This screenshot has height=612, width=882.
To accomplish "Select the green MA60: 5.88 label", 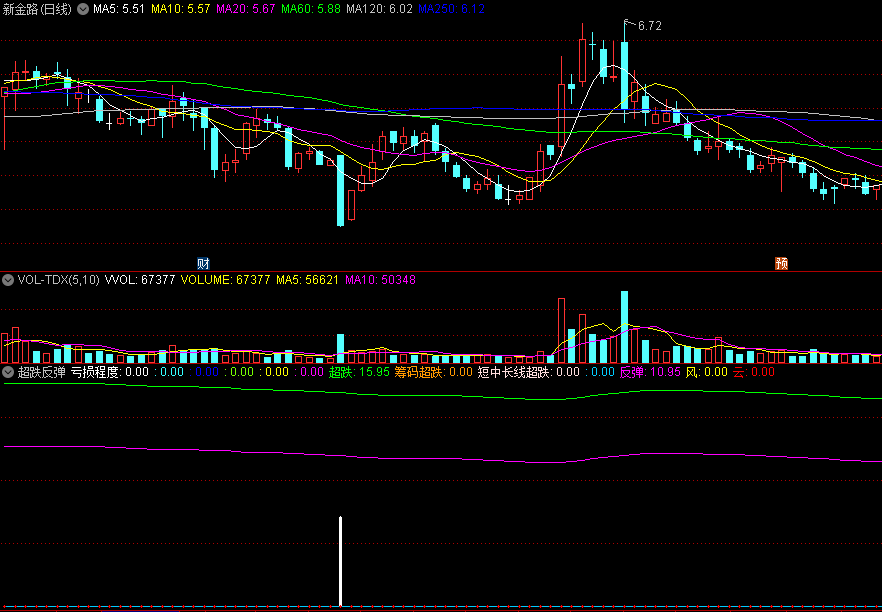I will click(311, 9).
